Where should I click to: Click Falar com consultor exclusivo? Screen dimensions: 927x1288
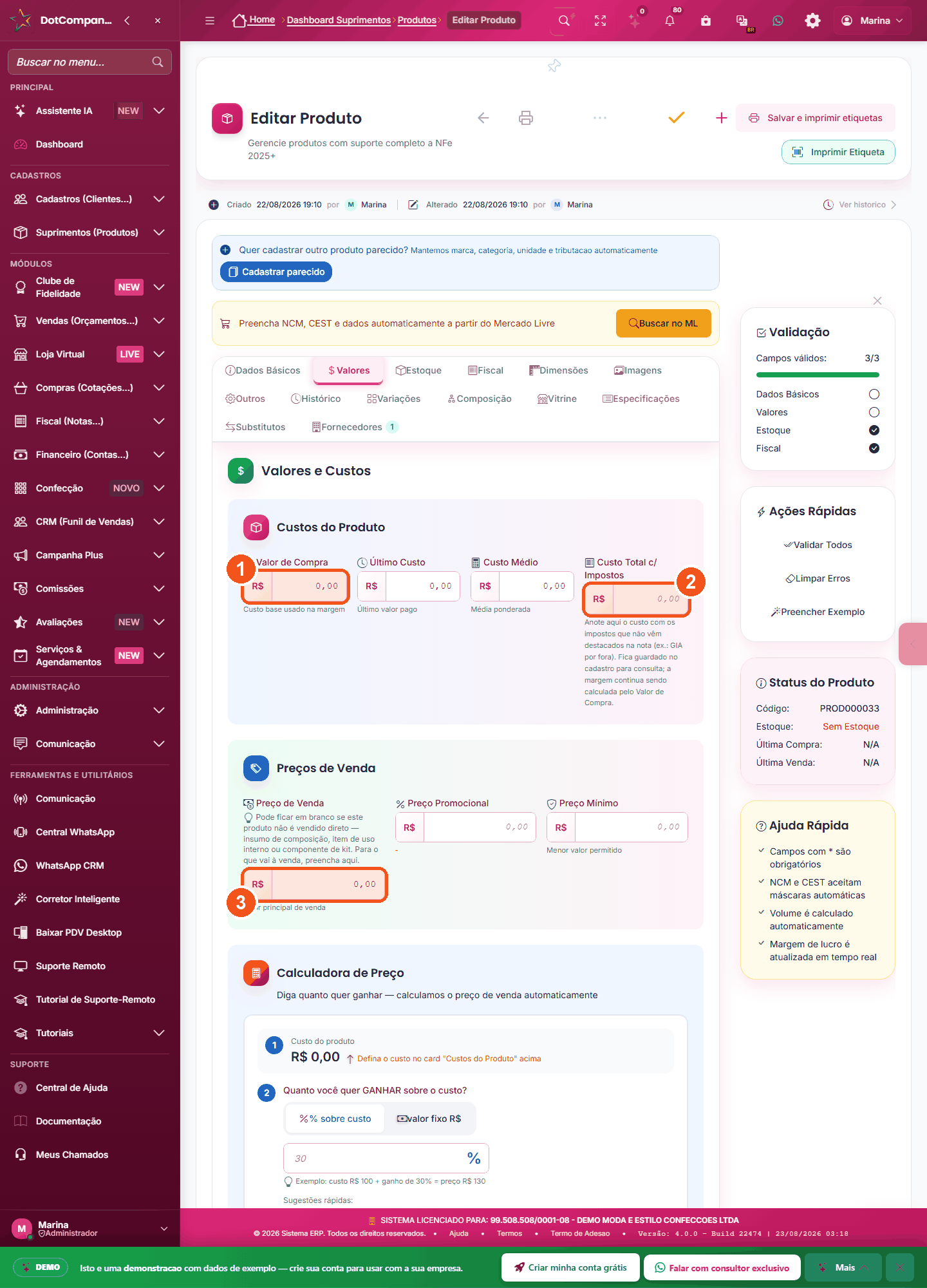[722, 1267]
